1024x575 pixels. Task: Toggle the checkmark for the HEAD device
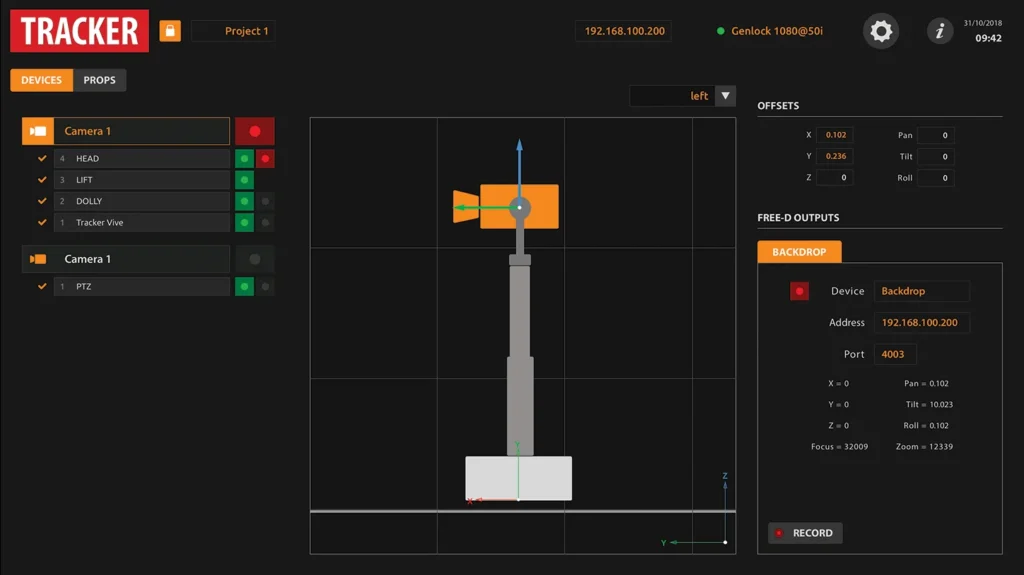point(42,158)
